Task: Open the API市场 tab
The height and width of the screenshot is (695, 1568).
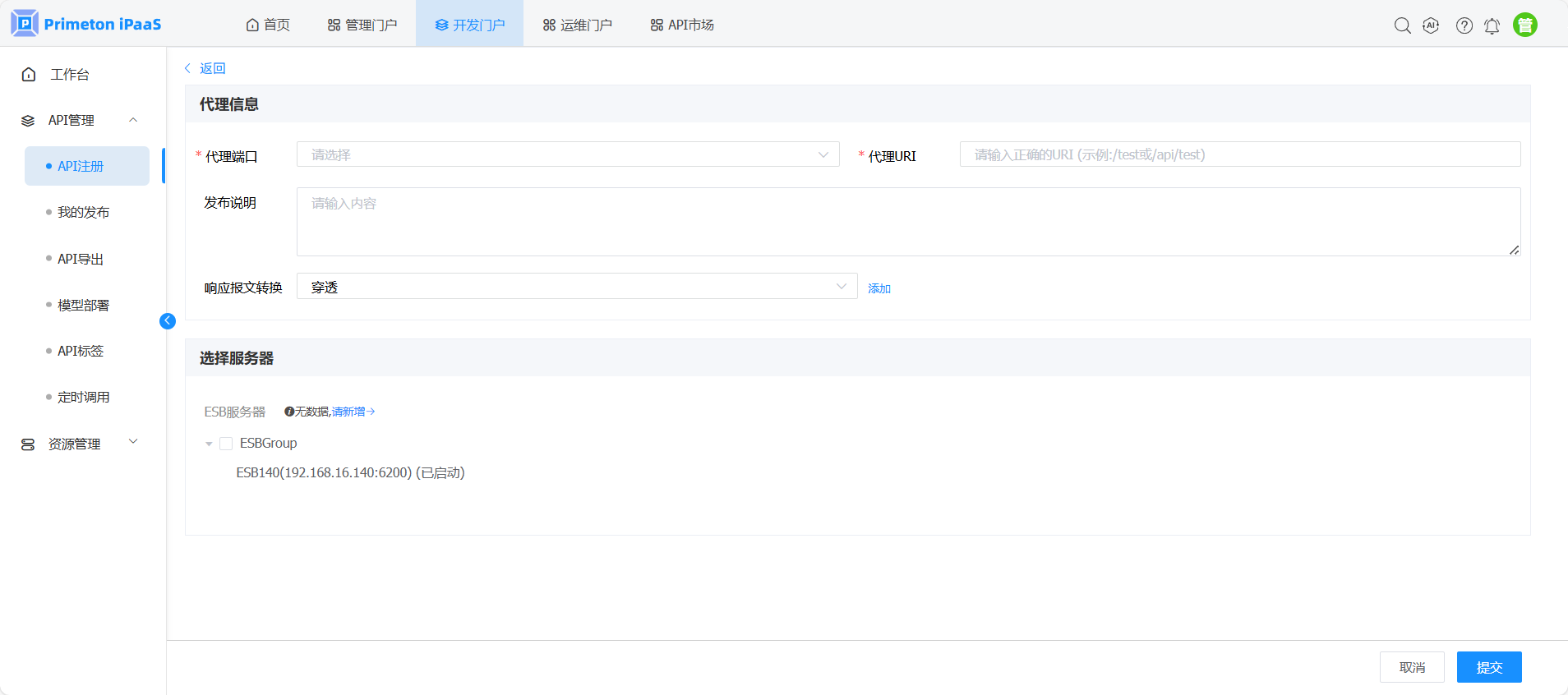Action: [x=681, y=25]
